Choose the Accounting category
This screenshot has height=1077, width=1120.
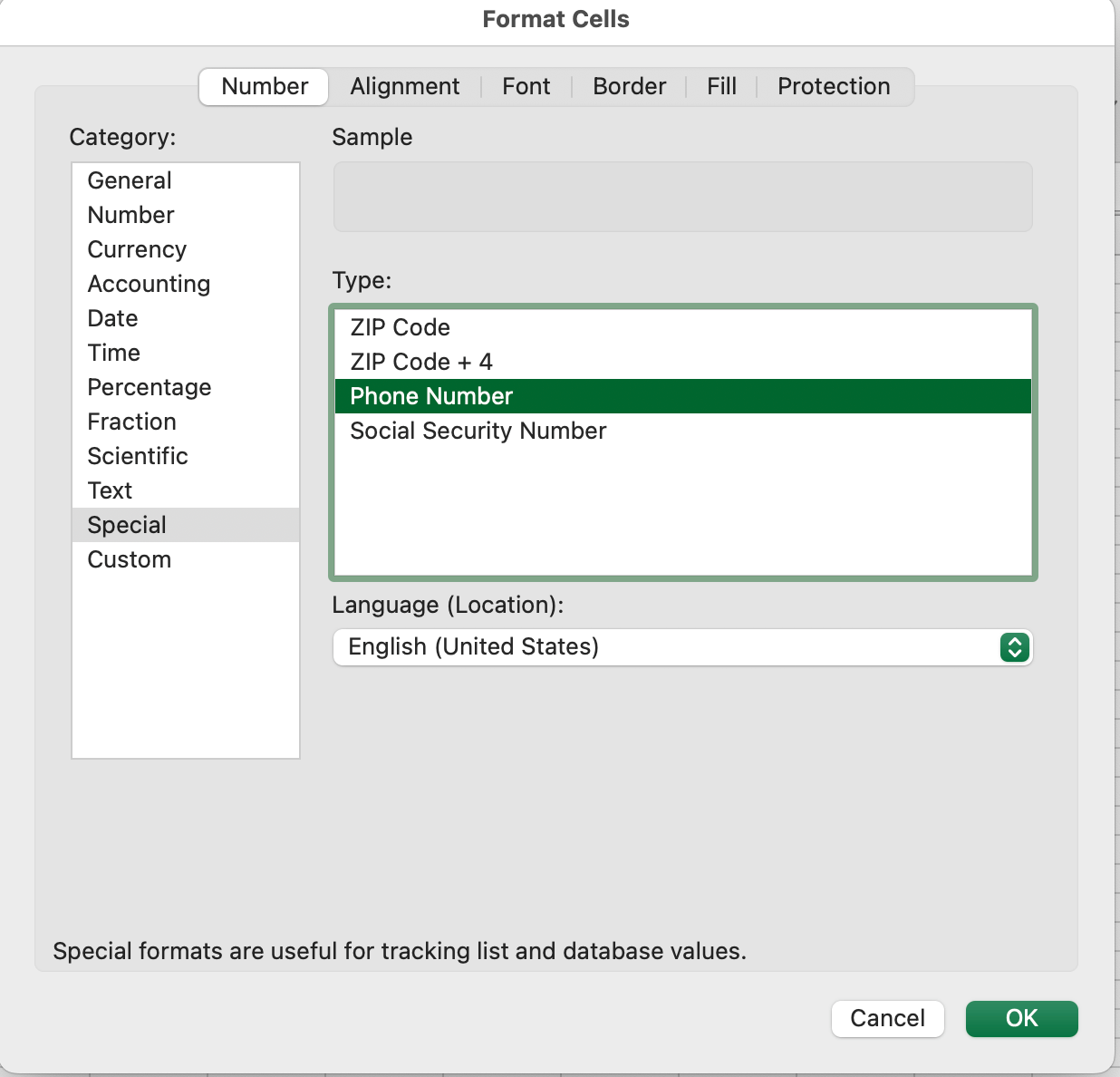pyautogui.click(x=149, y=284)
